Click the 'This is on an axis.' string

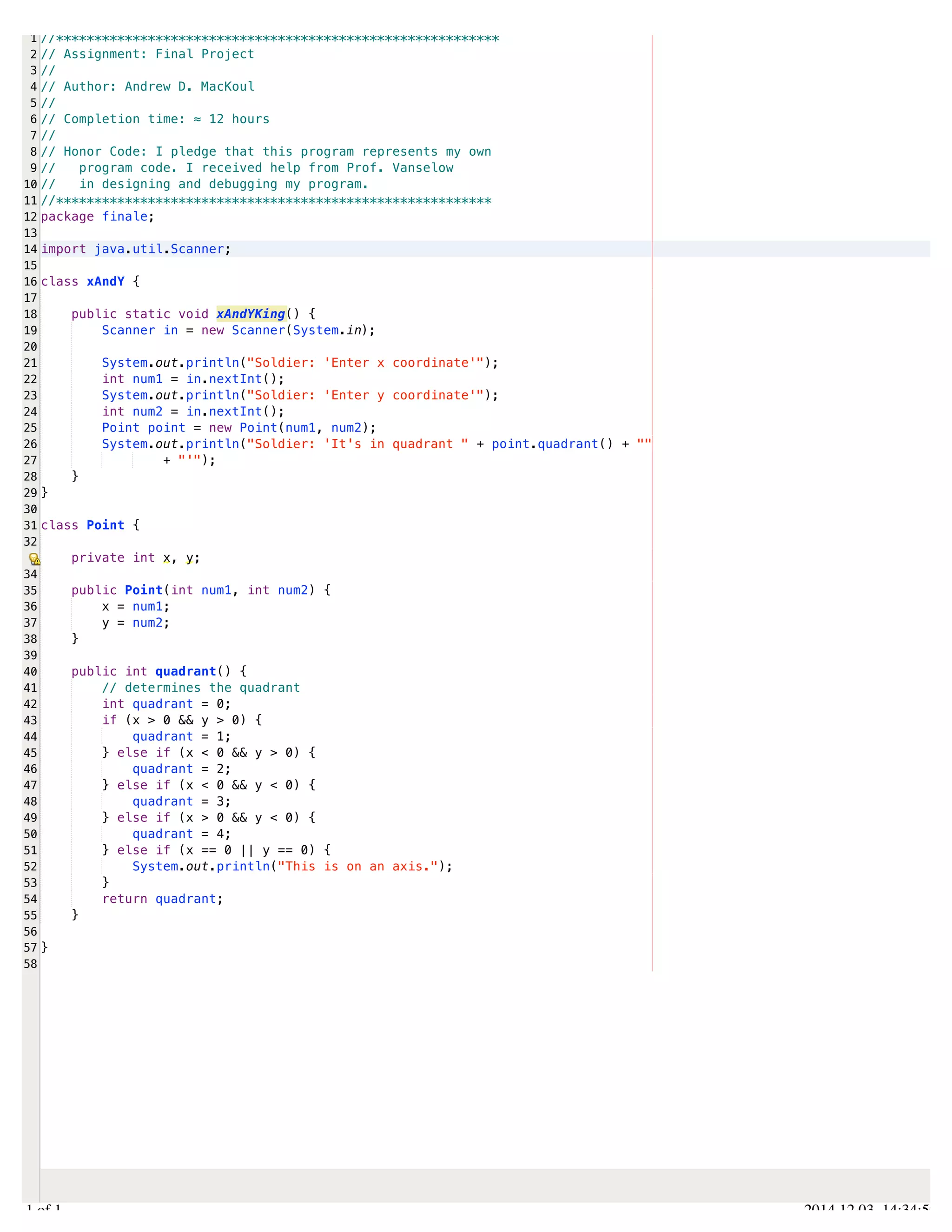pos(357,867)
